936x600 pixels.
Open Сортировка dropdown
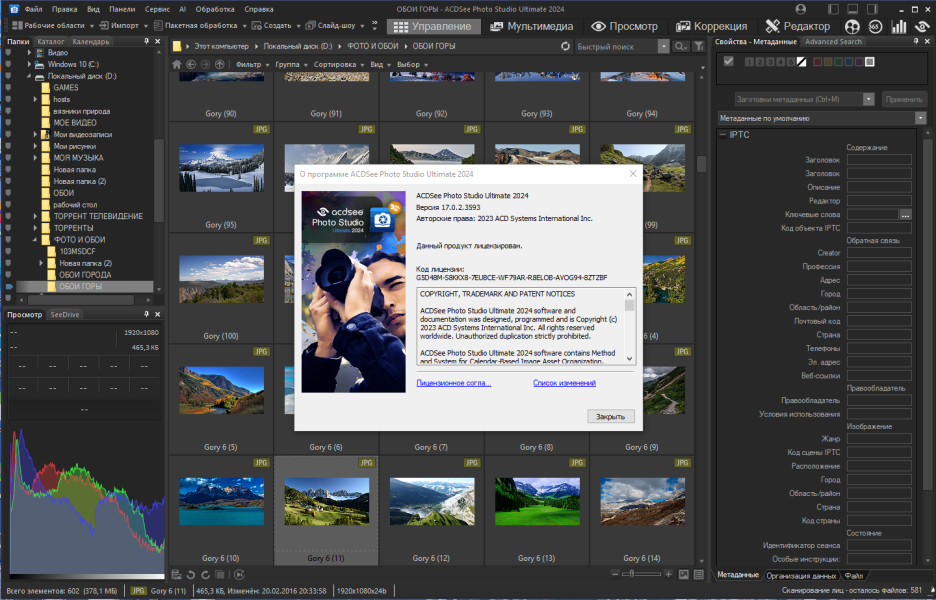coord(338,64)
